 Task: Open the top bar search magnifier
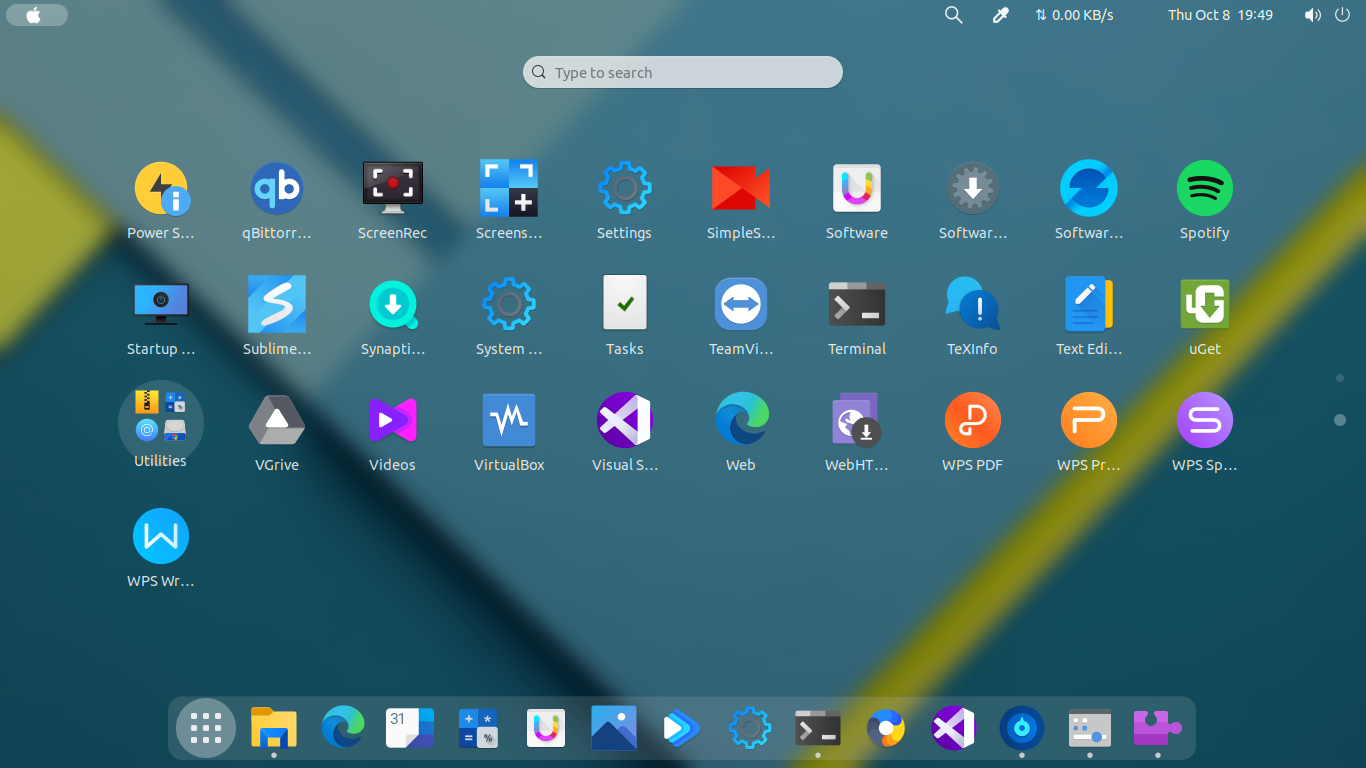point(954,15)
